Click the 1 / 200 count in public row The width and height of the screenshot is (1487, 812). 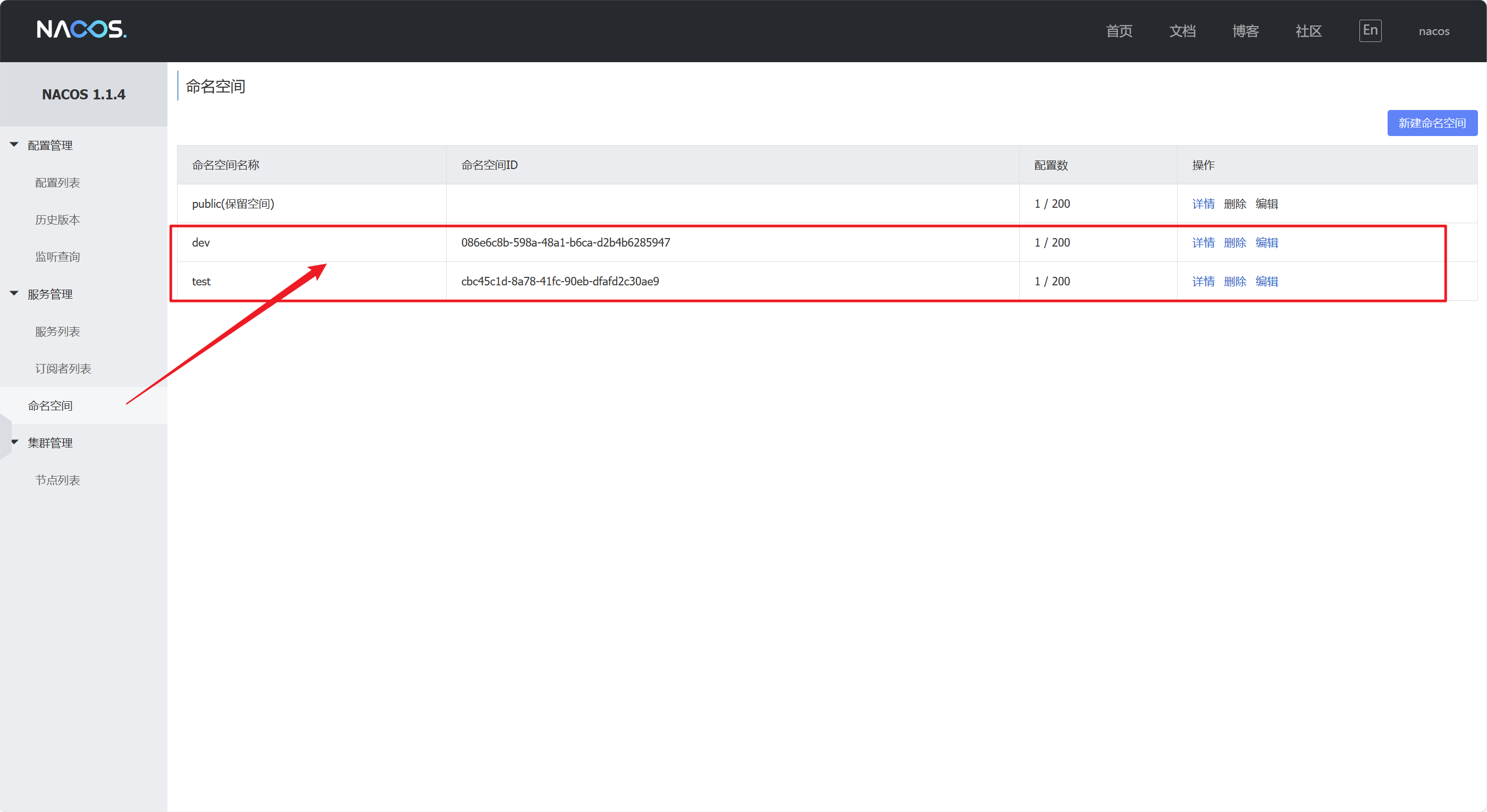[x=1052, y=204]
